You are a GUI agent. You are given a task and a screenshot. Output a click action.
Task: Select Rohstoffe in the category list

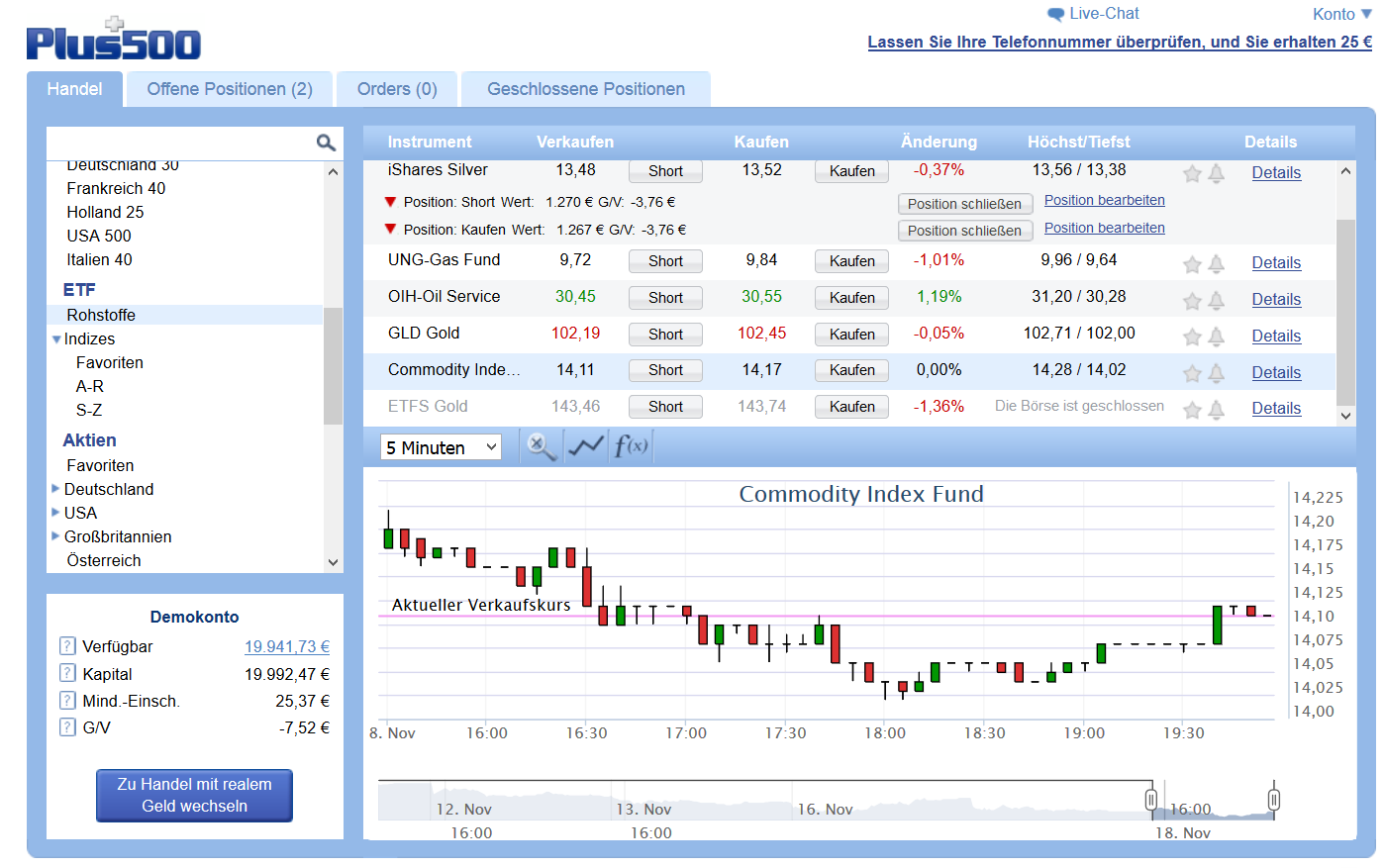[185, 315]
